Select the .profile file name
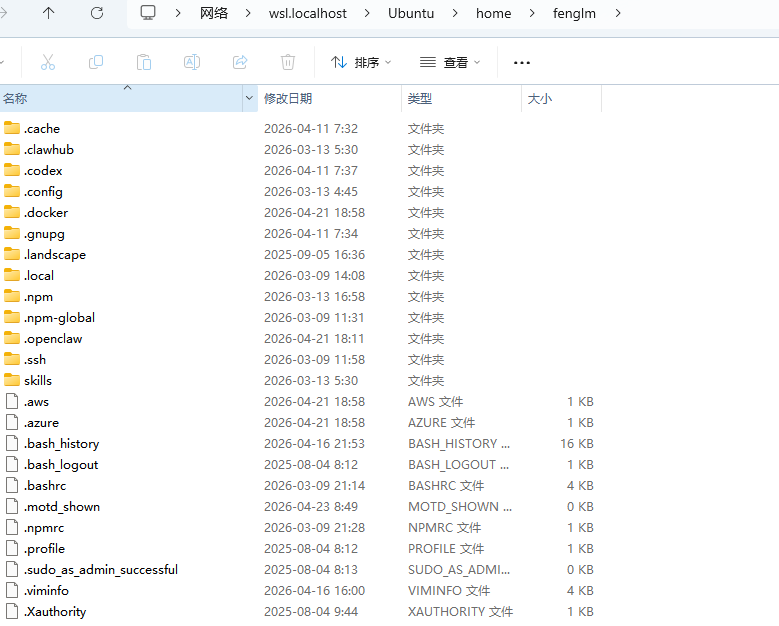The width and height of the screenshot is (779, 626). click(44, 548)
